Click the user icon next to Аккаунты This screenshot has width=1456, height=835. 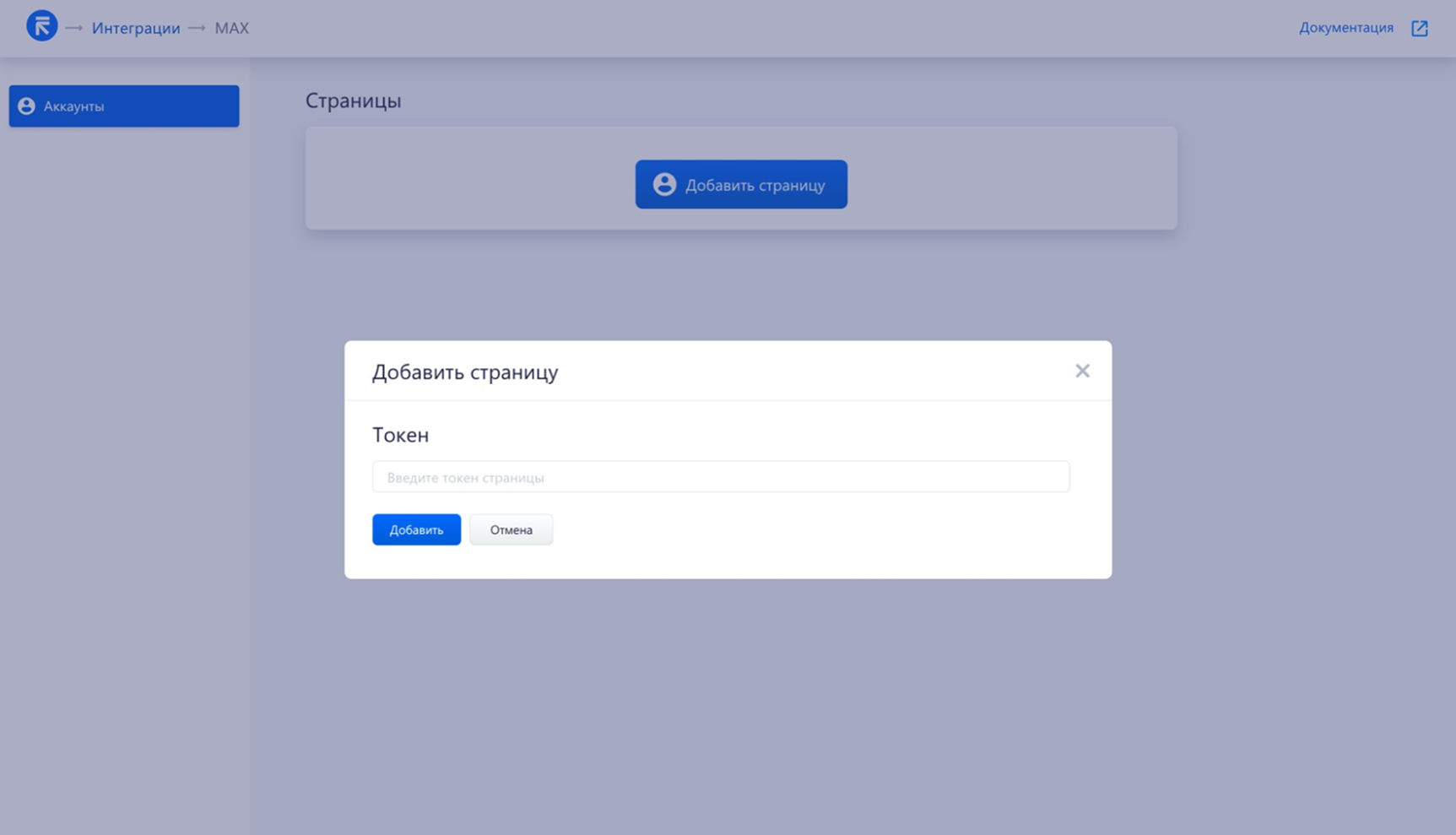pyautogui.click(x=27, y=106)
